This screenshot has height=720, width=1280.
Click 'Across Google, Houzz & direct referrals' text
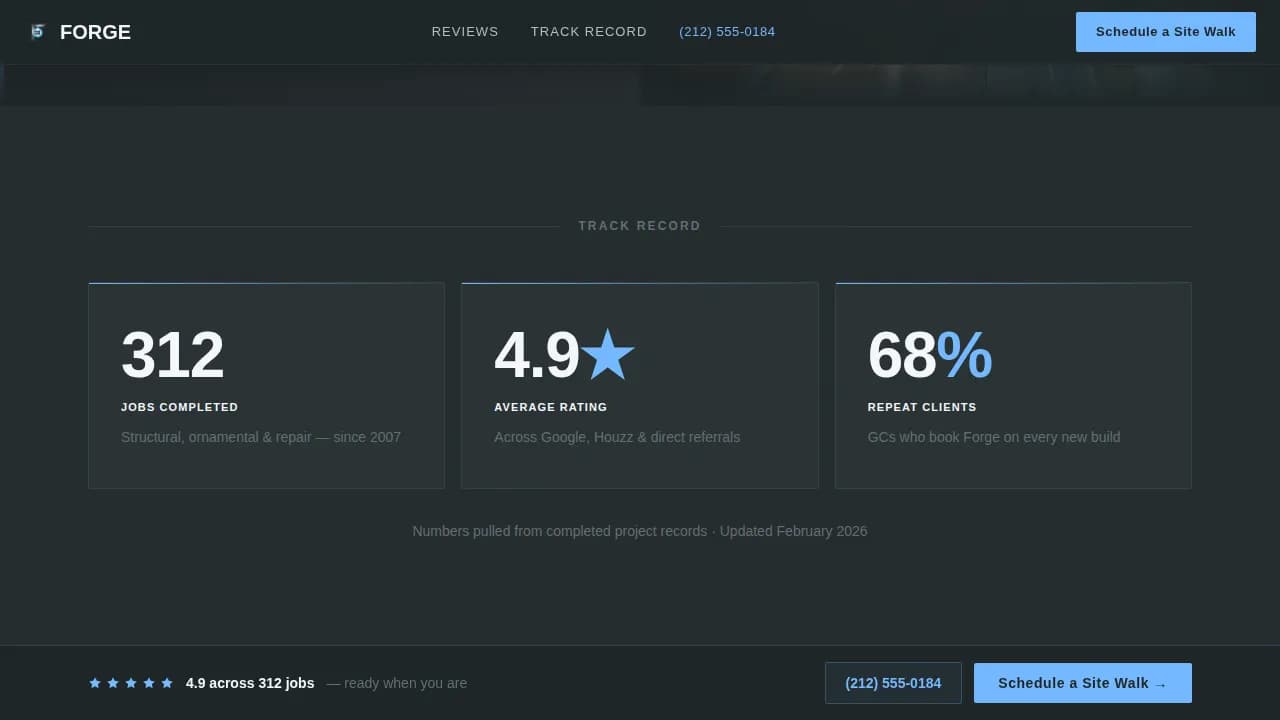click(617, 437)
